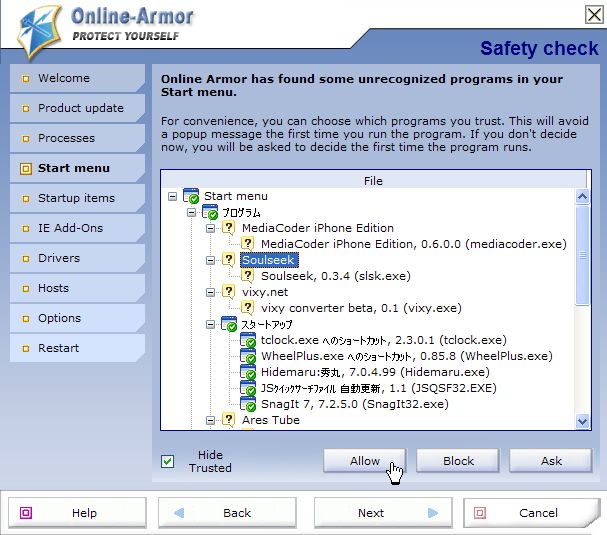
Task: Click trusted icon beside JSQSF32.EXE entry
Action: 248,388
